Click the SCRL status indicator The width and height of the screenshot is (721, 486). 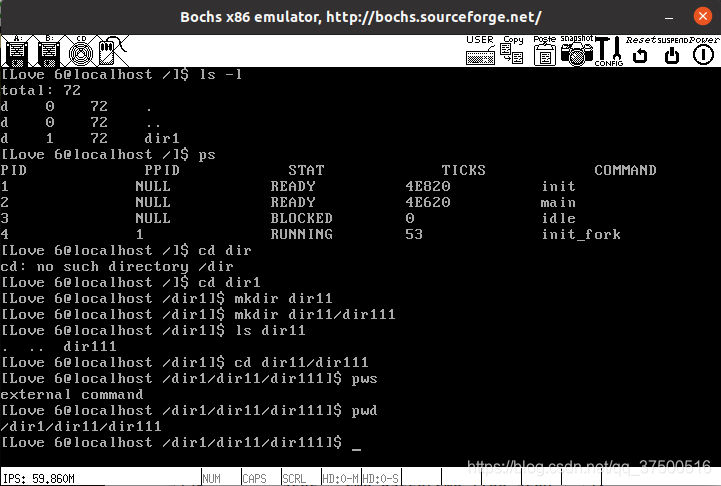tap(294, 479)
